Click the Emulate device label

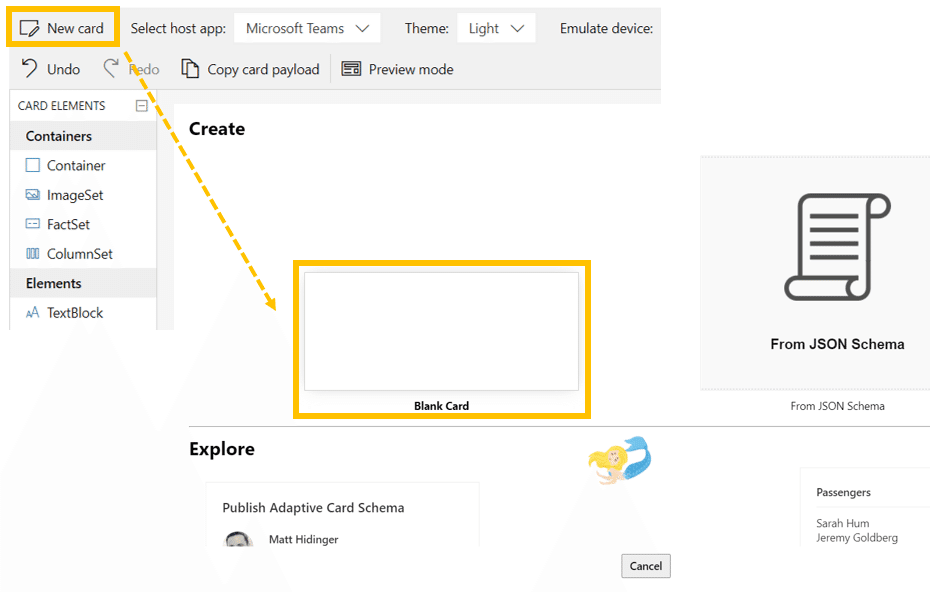pyautogui.click(x=606, y=28)
